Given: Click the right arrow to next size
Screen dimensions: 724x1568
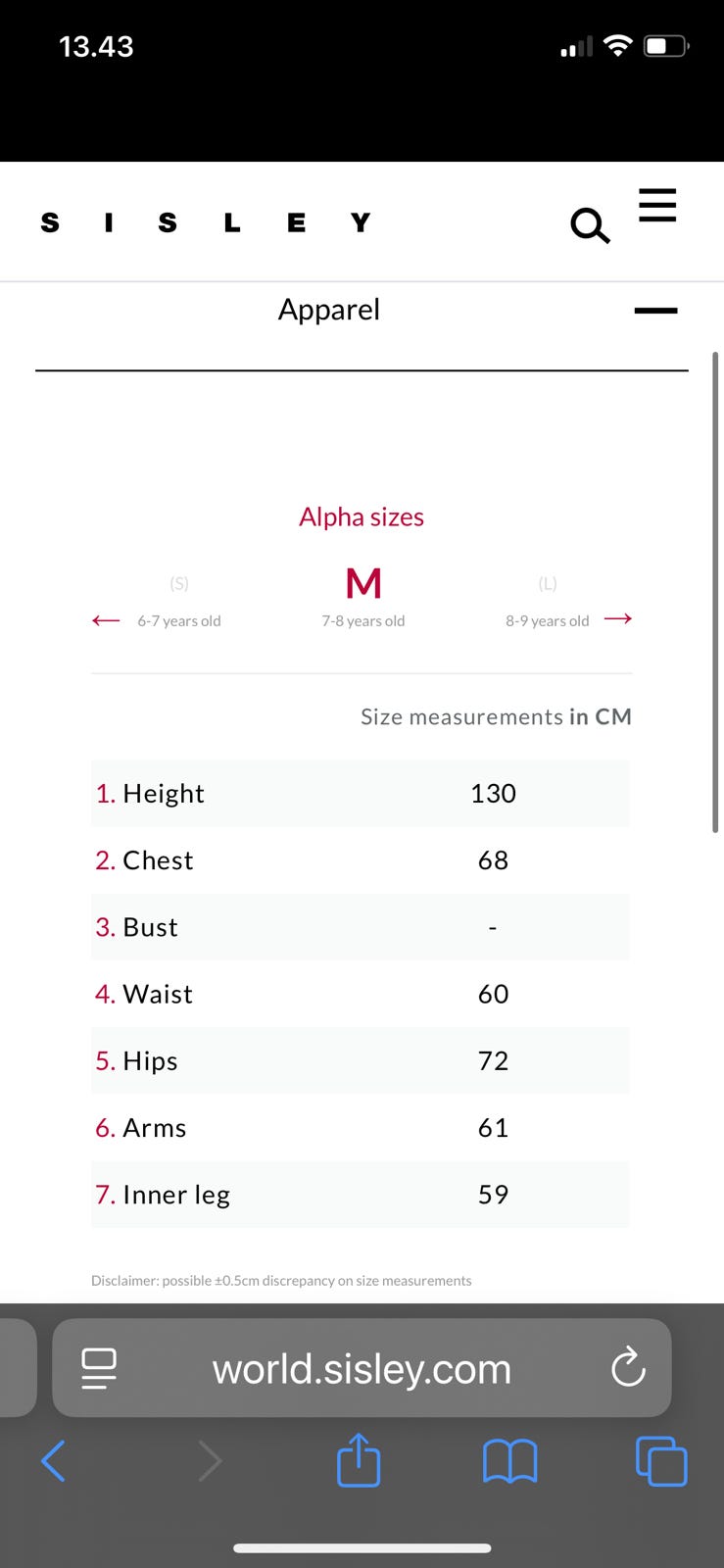Looking at the screenshot, I should point(618,618).
